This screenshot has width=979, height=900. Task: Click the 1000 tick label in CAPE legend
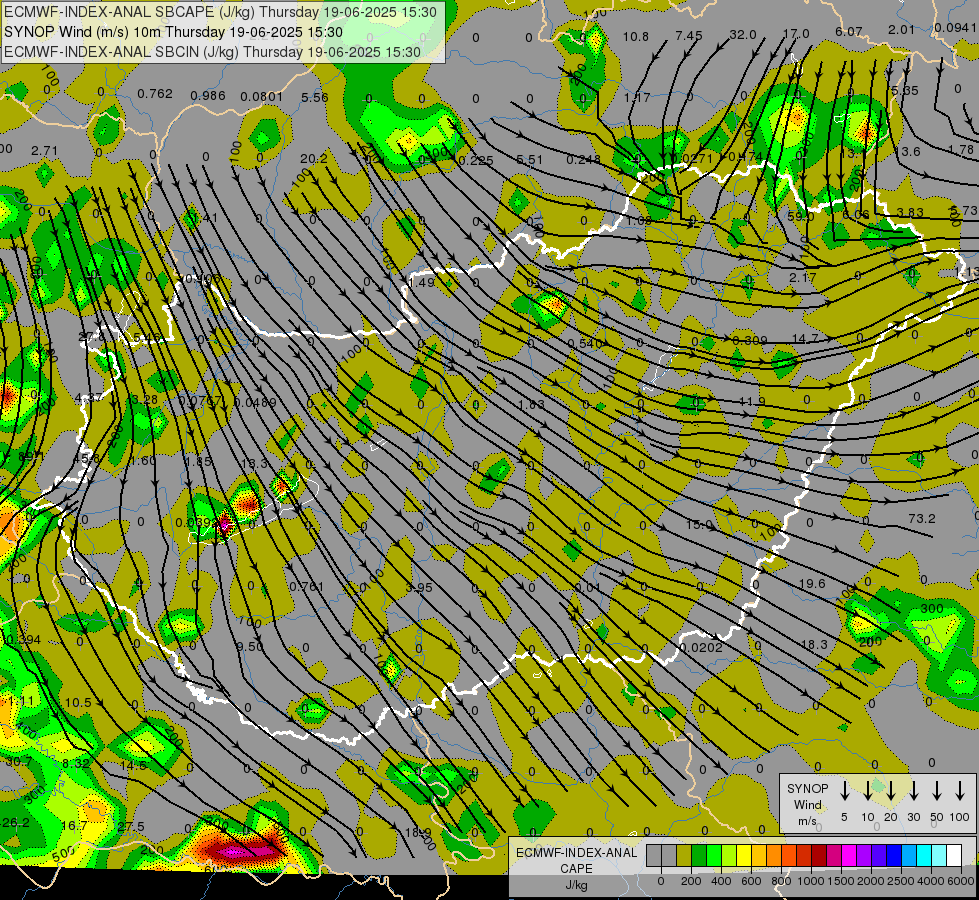click(x=811, y=881)
